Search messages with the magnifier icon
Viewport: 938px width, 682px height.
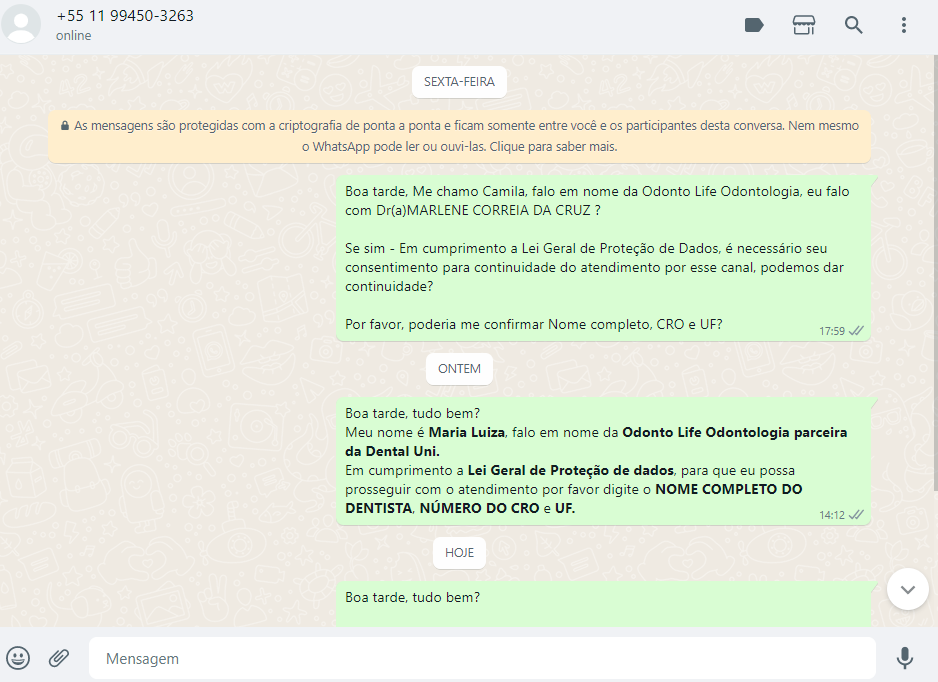click(x=854, y=25)
